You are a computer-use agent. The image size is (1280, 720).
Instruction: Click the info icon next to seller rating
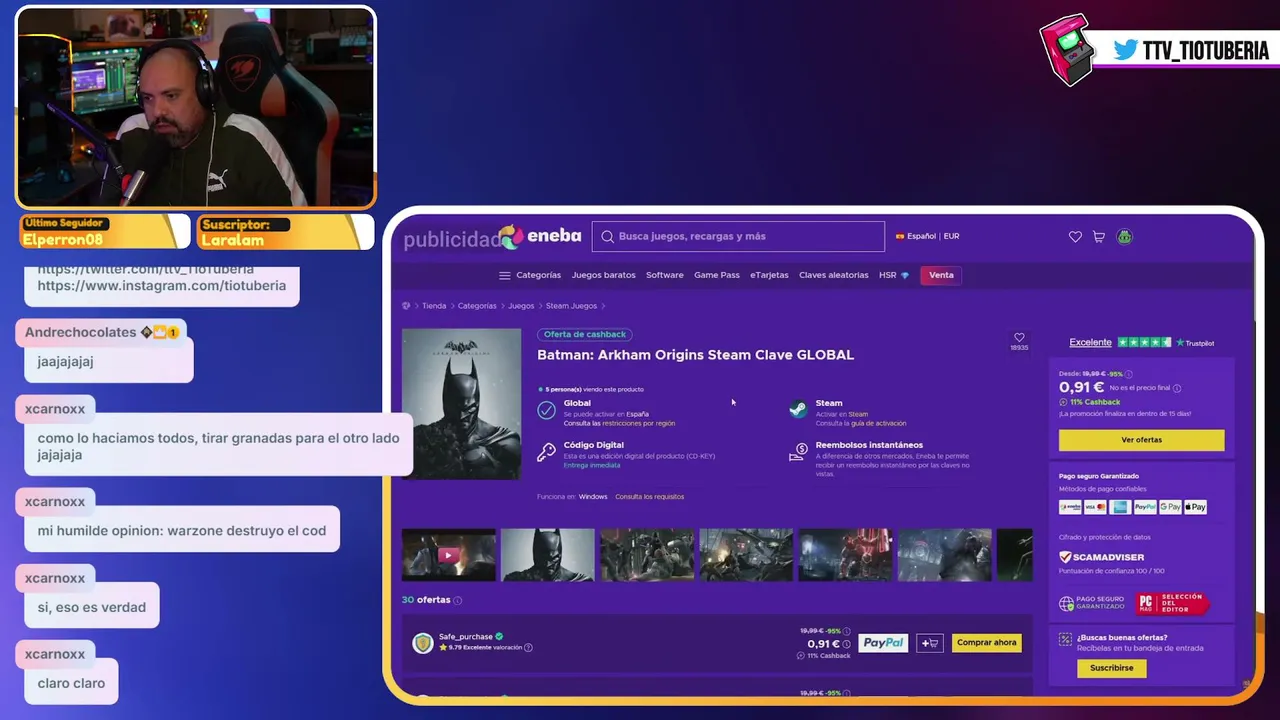pyautogui.click(x=528, y=648)
